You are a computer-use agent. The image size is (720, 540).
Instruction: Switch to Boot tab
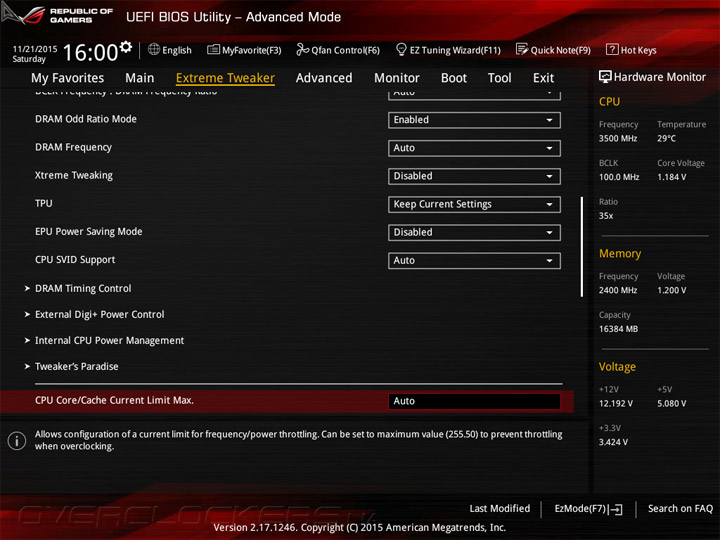tap(454, 78)
